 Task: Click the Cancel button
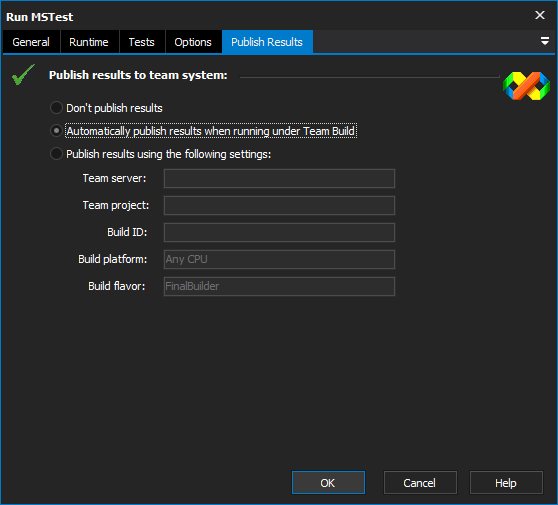point(420,483)
